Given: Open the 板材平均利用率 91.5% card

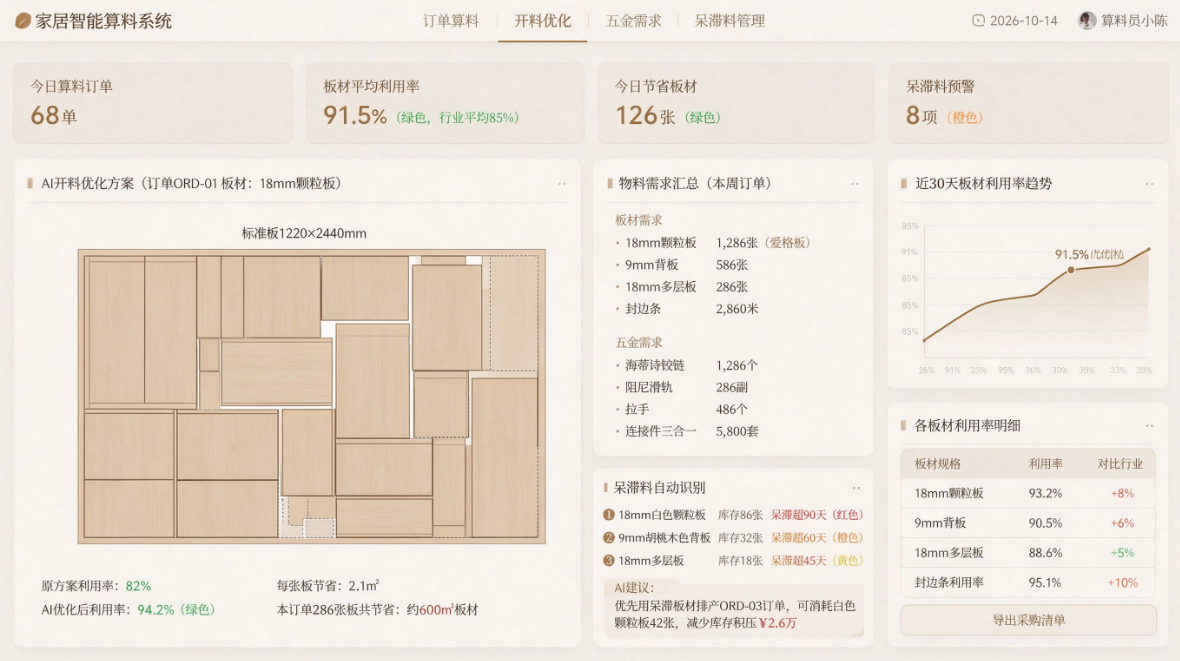Looking at the screenshot, I should click(x=445, y=103).
